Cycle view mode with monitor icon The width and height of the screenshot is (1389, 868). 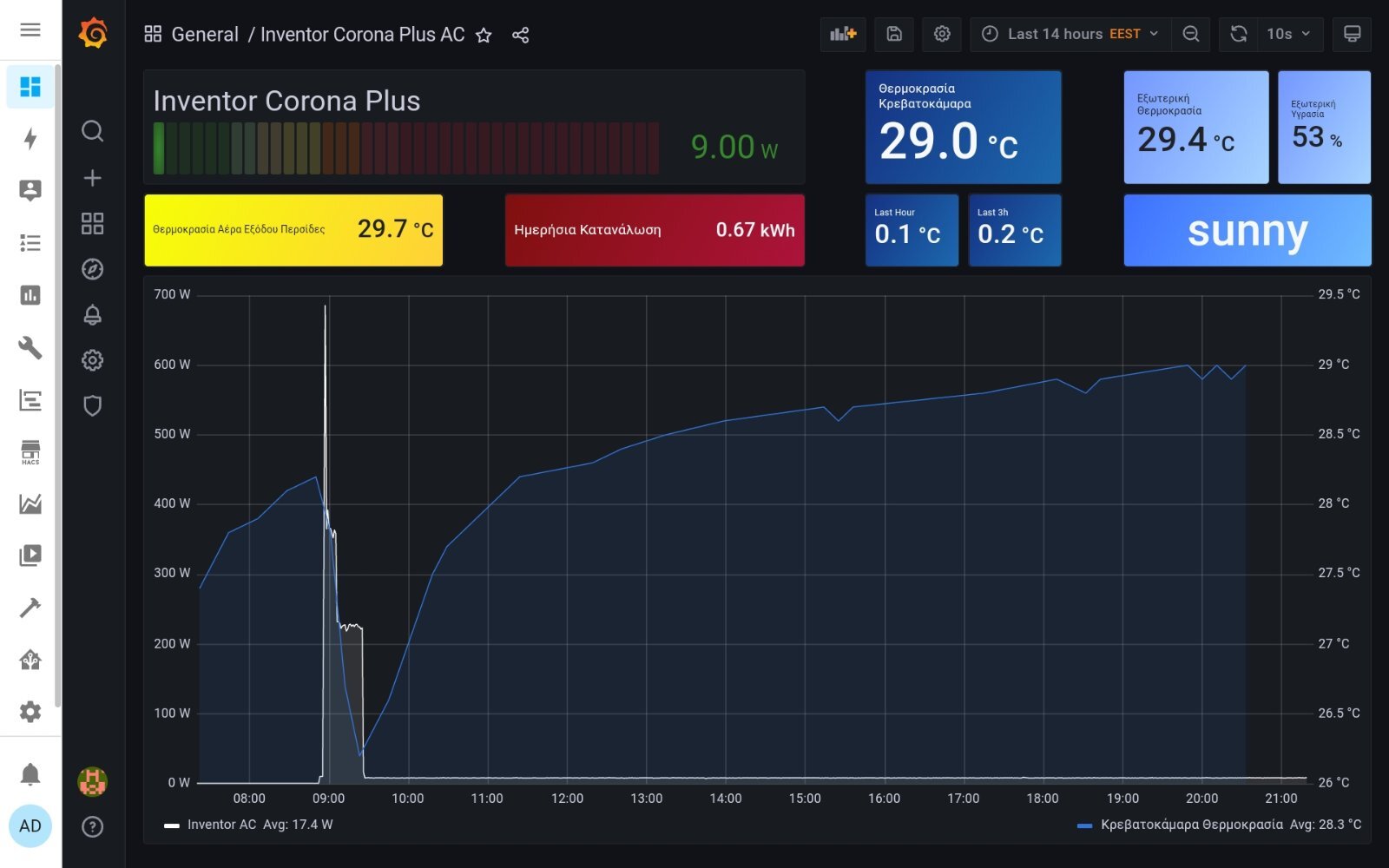pyautogui.click(x=1352, y=34)
